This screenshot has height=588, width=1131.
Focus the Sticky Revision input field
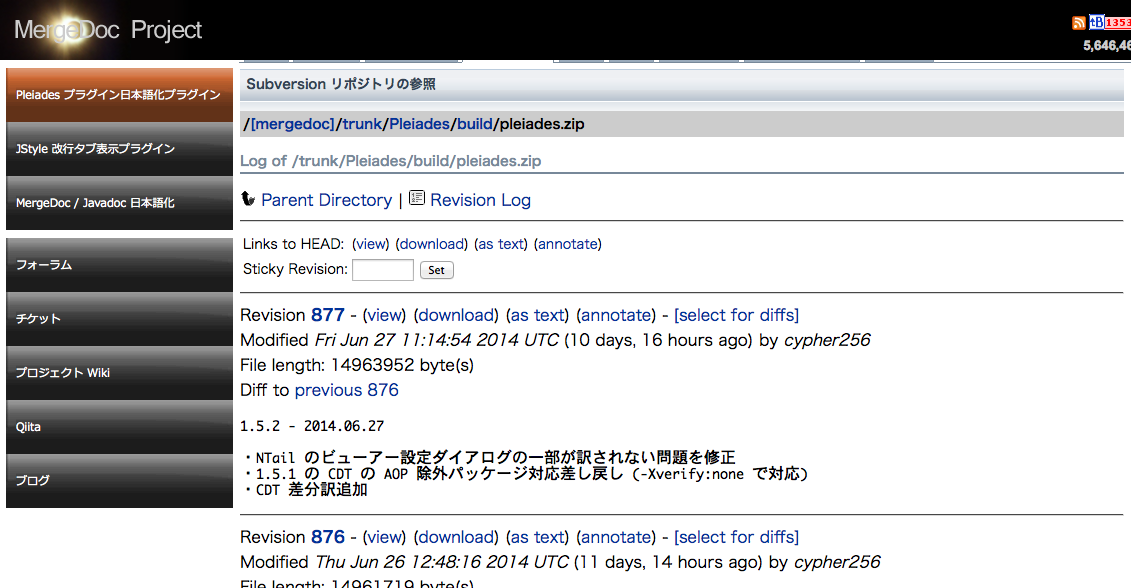382,270
